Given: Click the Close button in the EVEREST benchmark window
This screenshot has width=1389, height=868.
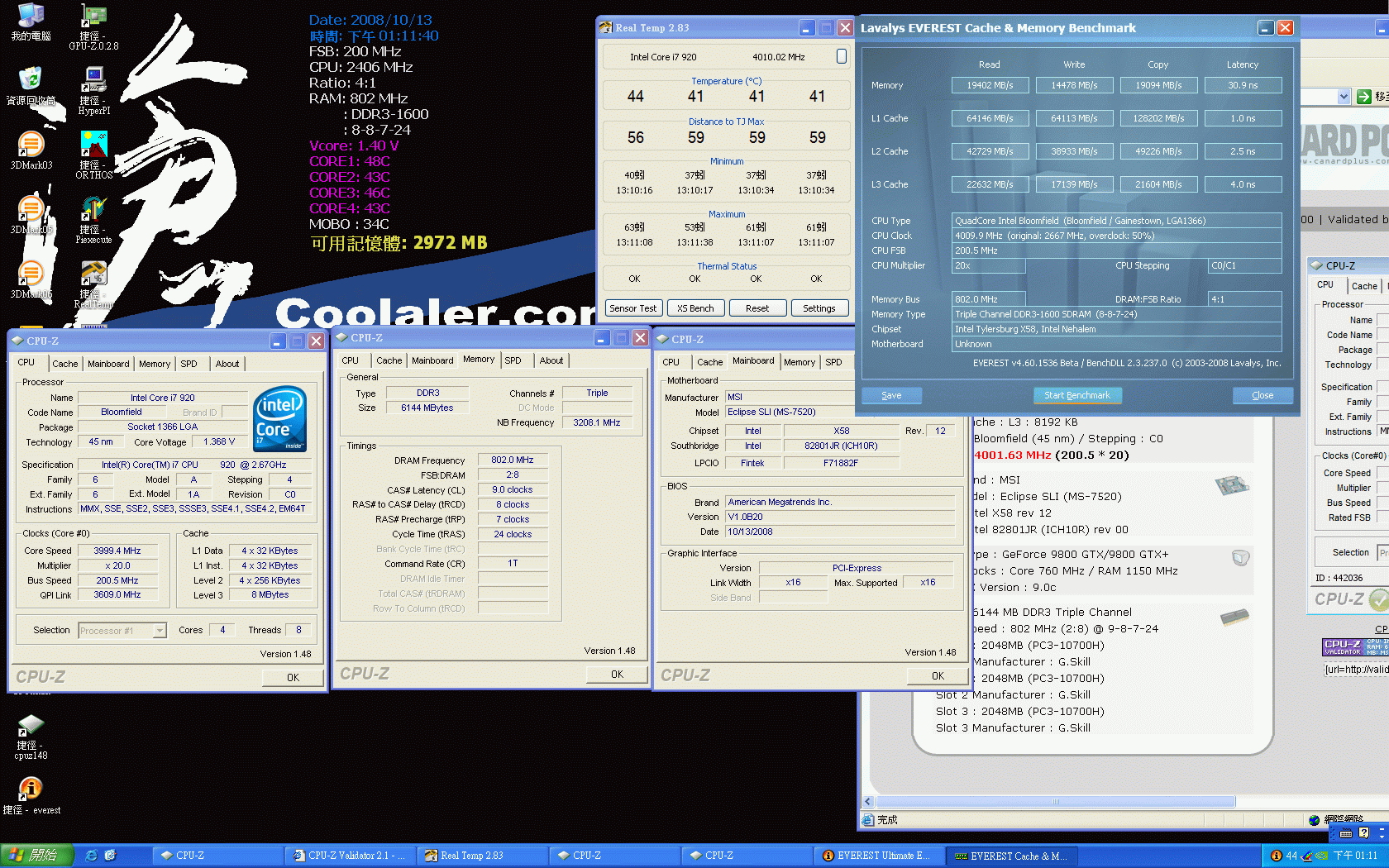Looking at the screenshot, I should coord(1263,395).
